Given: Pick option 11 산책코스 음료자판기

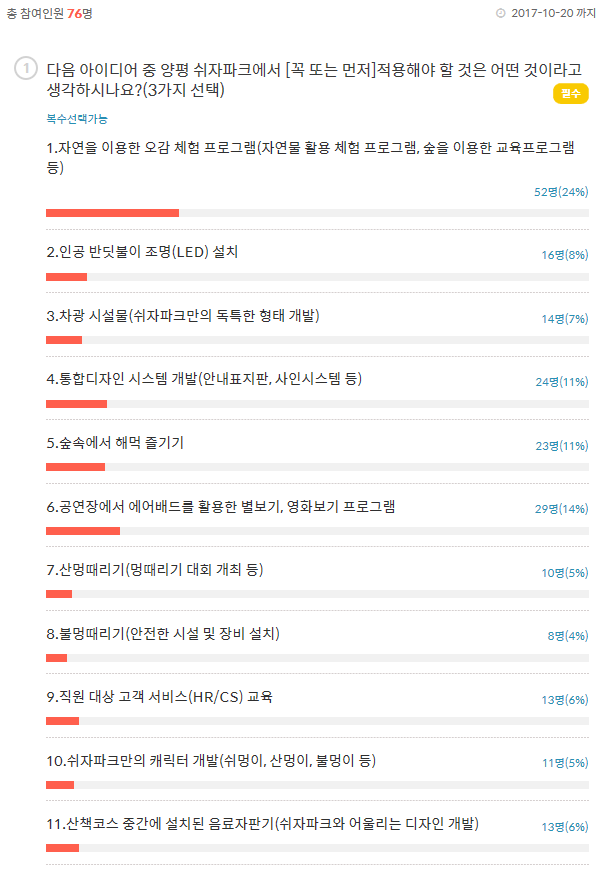Looking at the screenshot, I should coord(263,824).
